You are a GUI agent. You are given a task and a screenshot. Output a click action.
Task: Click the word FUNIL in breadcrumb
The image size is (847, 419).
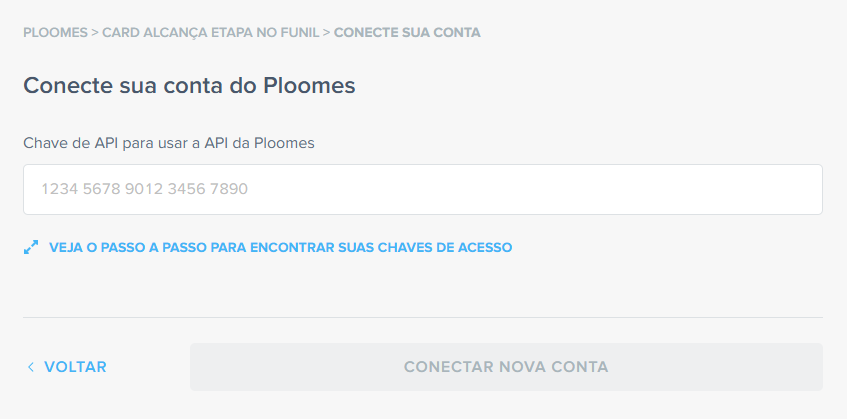tap(299, 32)
